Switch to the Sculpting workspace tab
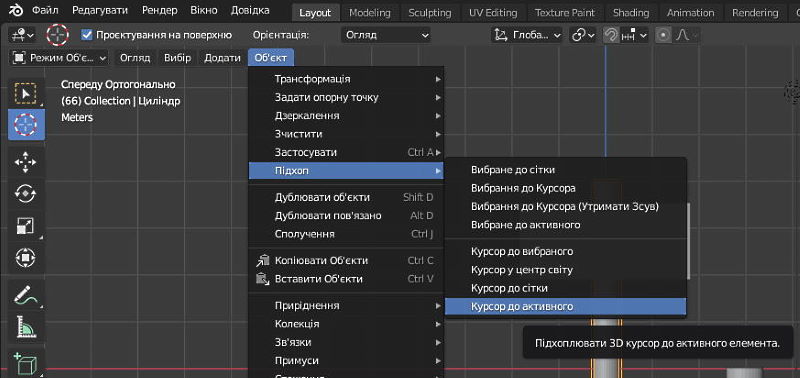This screenshot has height=378, width=800. click(430, 13)
